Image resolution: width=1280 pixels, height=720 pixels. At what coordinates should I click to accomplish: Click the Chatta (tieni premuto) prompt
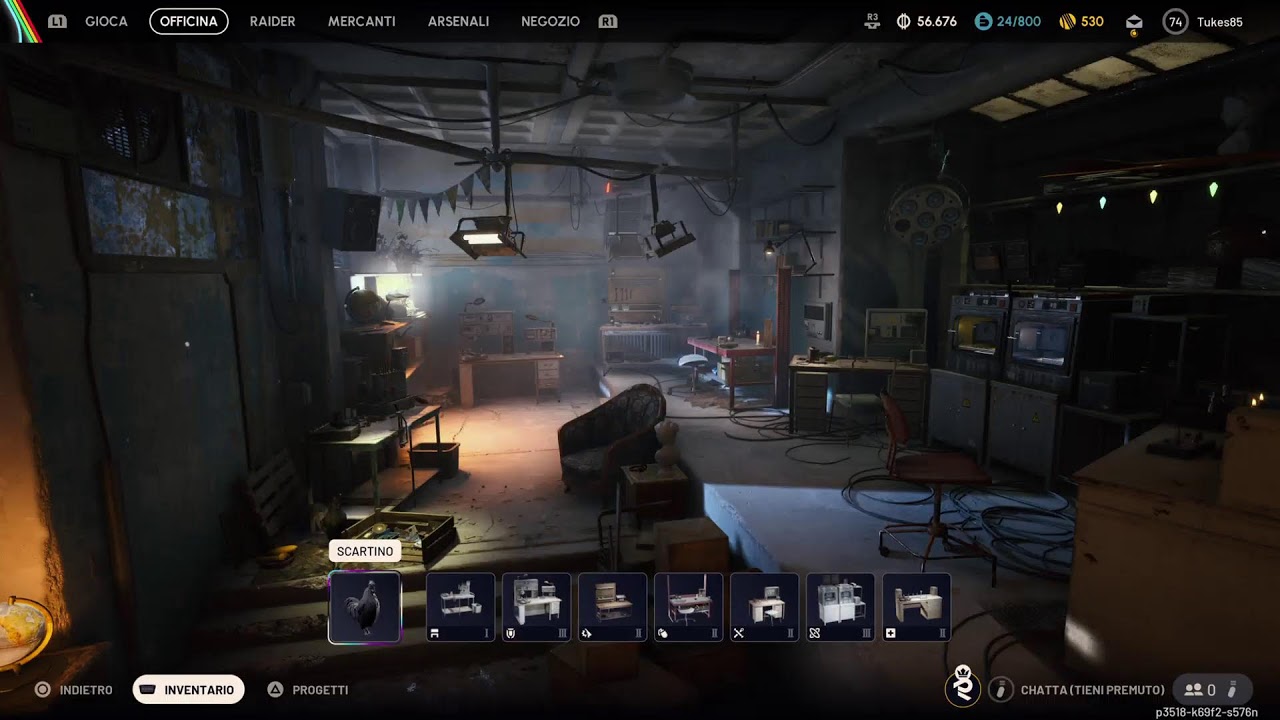1092,690
